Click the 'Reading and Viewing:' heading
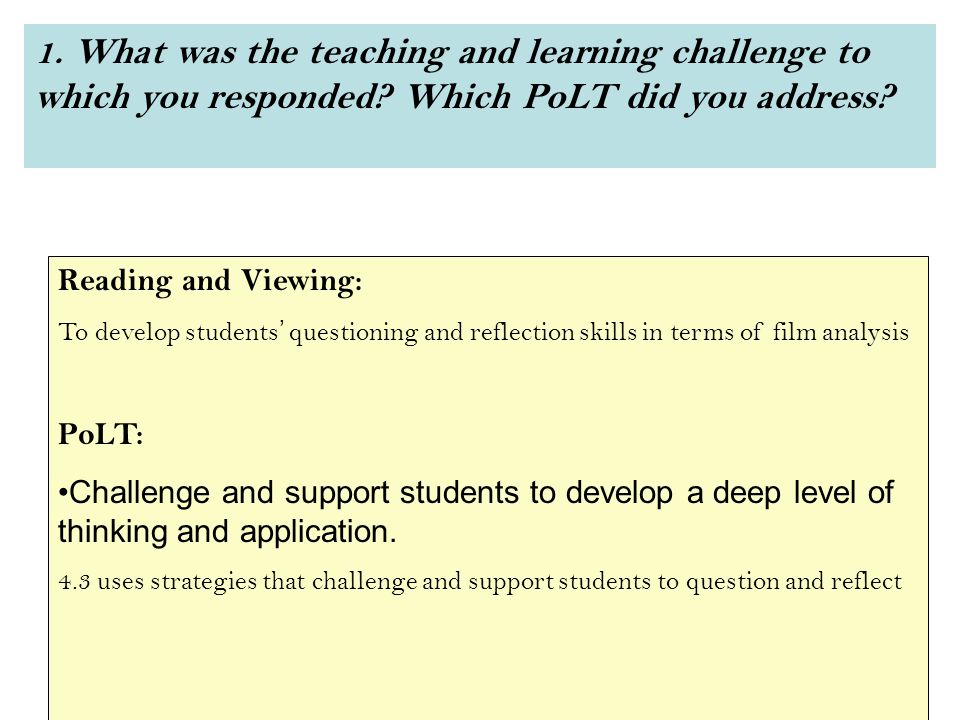 click(x=210, y=282)
